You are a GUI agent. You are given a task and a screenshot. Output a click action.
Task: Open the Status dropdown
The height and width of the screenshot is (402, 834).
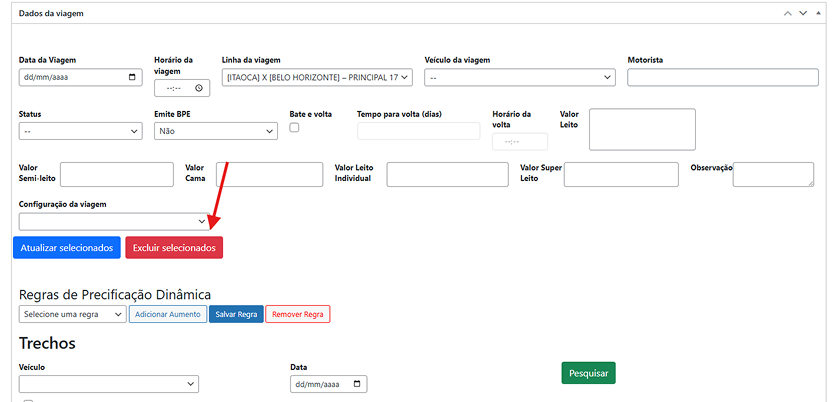coord(80,131)
